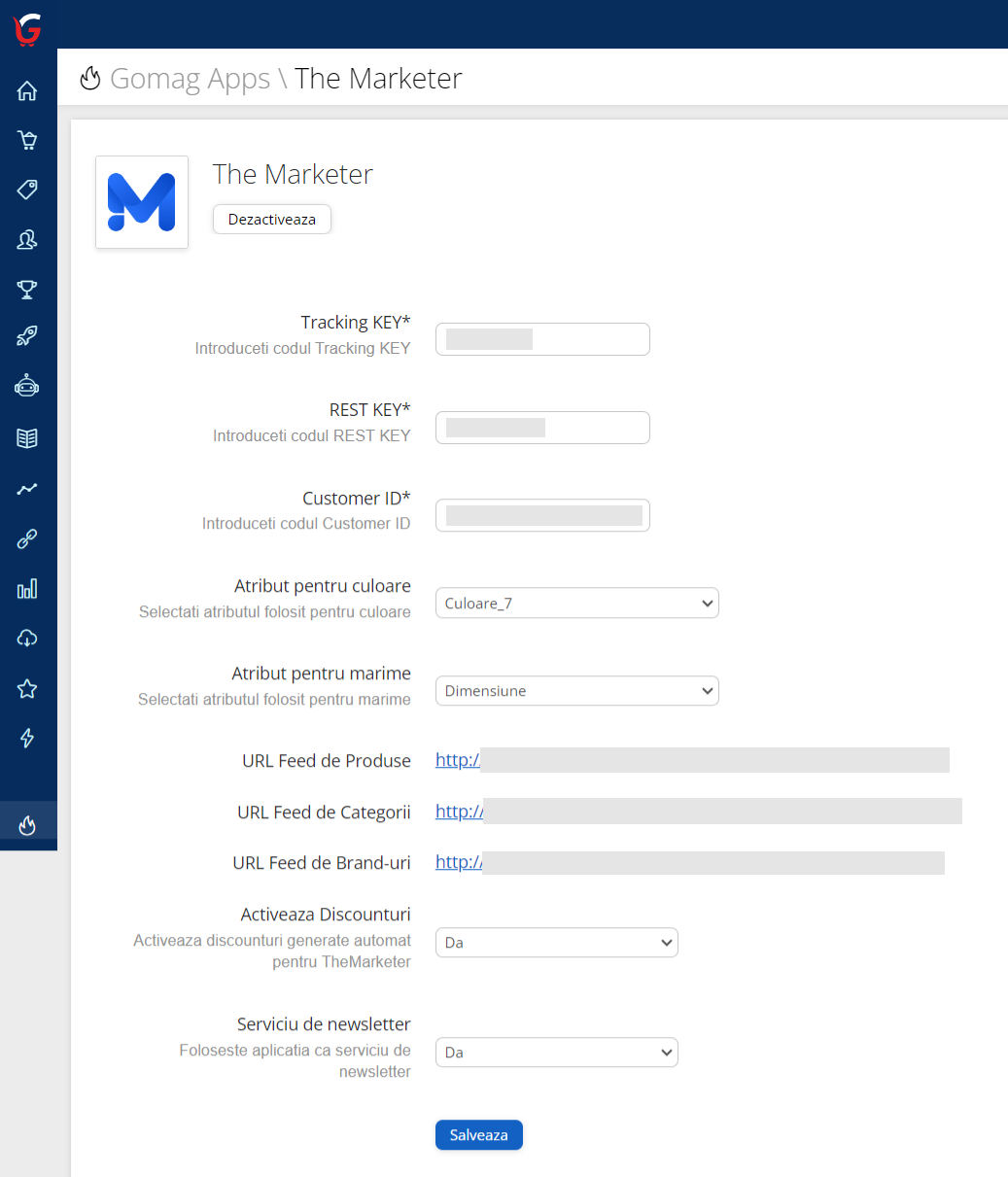1008x1177 pixels.
Task: Select the price tag products icon
Action: click(27, 190)
